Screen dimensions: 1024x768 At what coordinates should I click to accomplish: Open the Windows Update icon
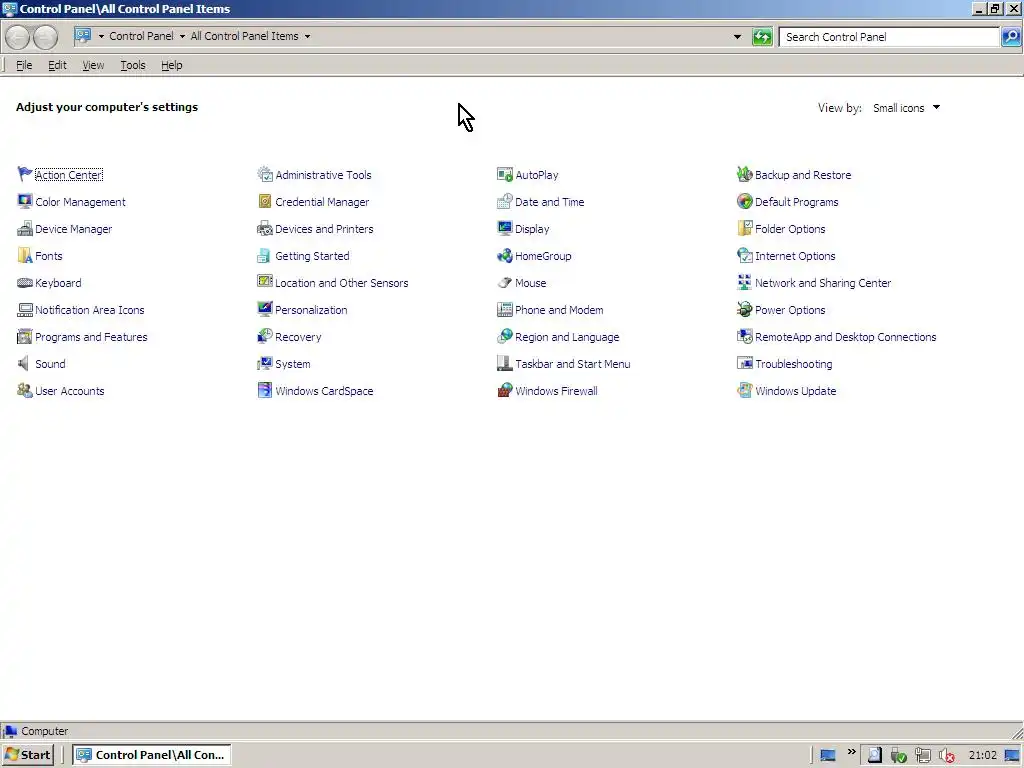[x=744, y=391]
